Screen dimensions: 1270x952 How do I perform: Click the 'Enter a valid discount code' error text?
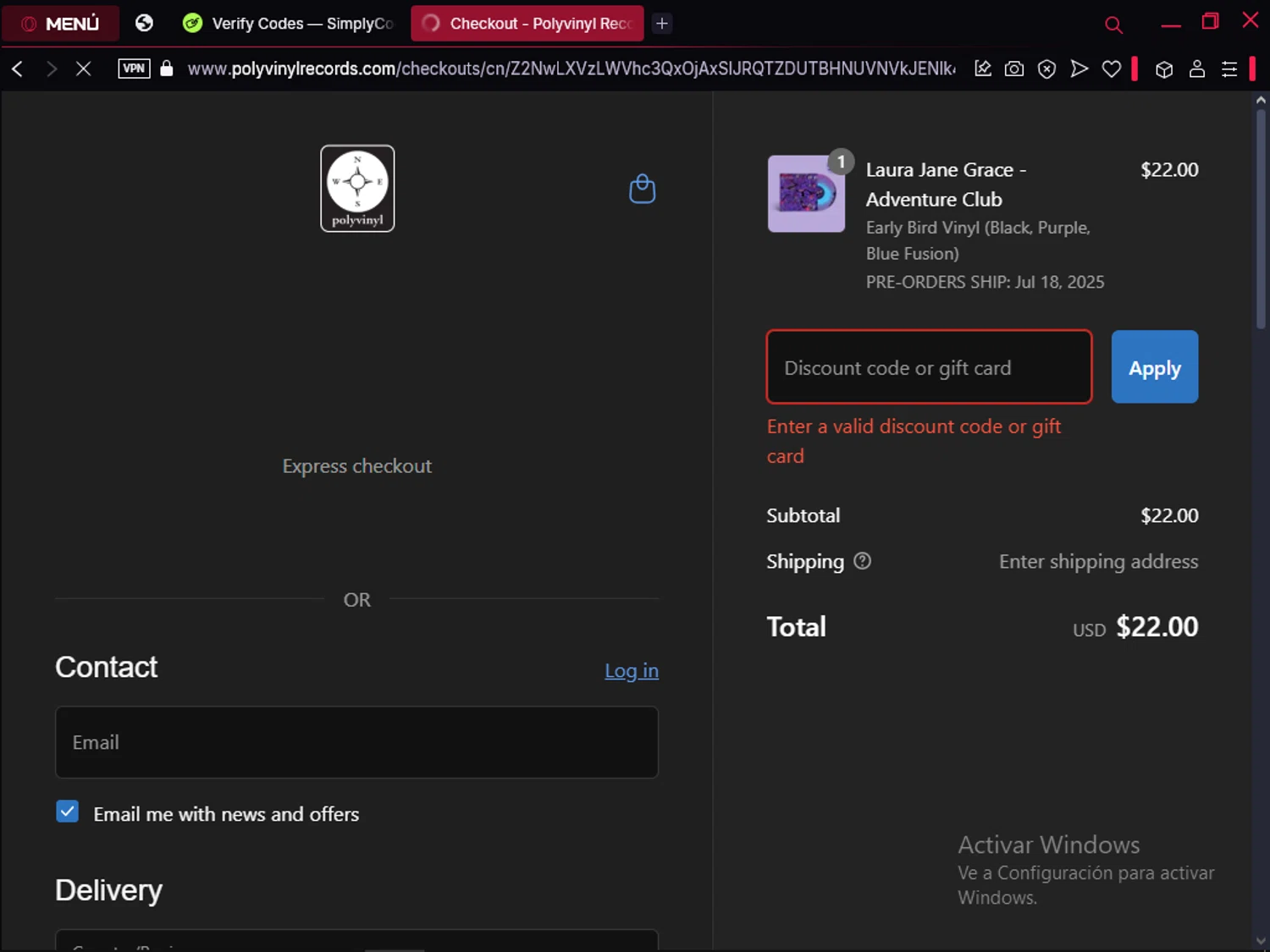[x=914, y=441]
